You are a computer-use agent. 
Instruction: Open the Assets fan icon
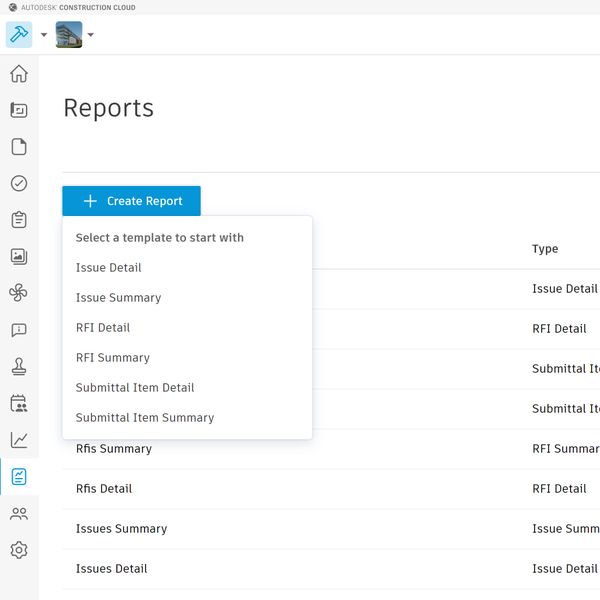point(19,293)
